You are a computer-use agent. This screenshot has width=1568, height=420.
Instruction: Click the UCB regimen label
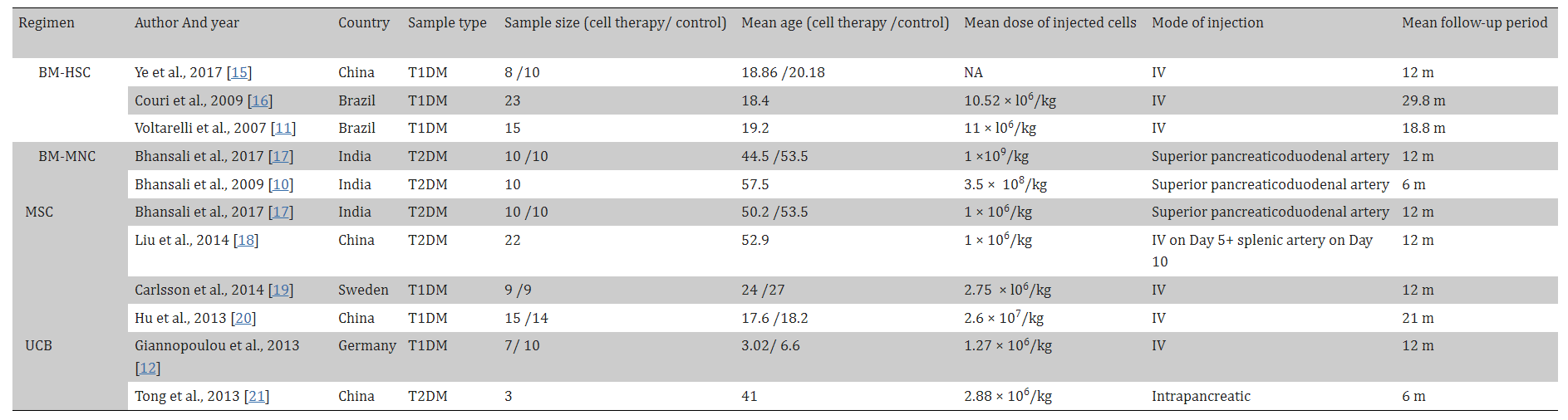tap(38, 346)
